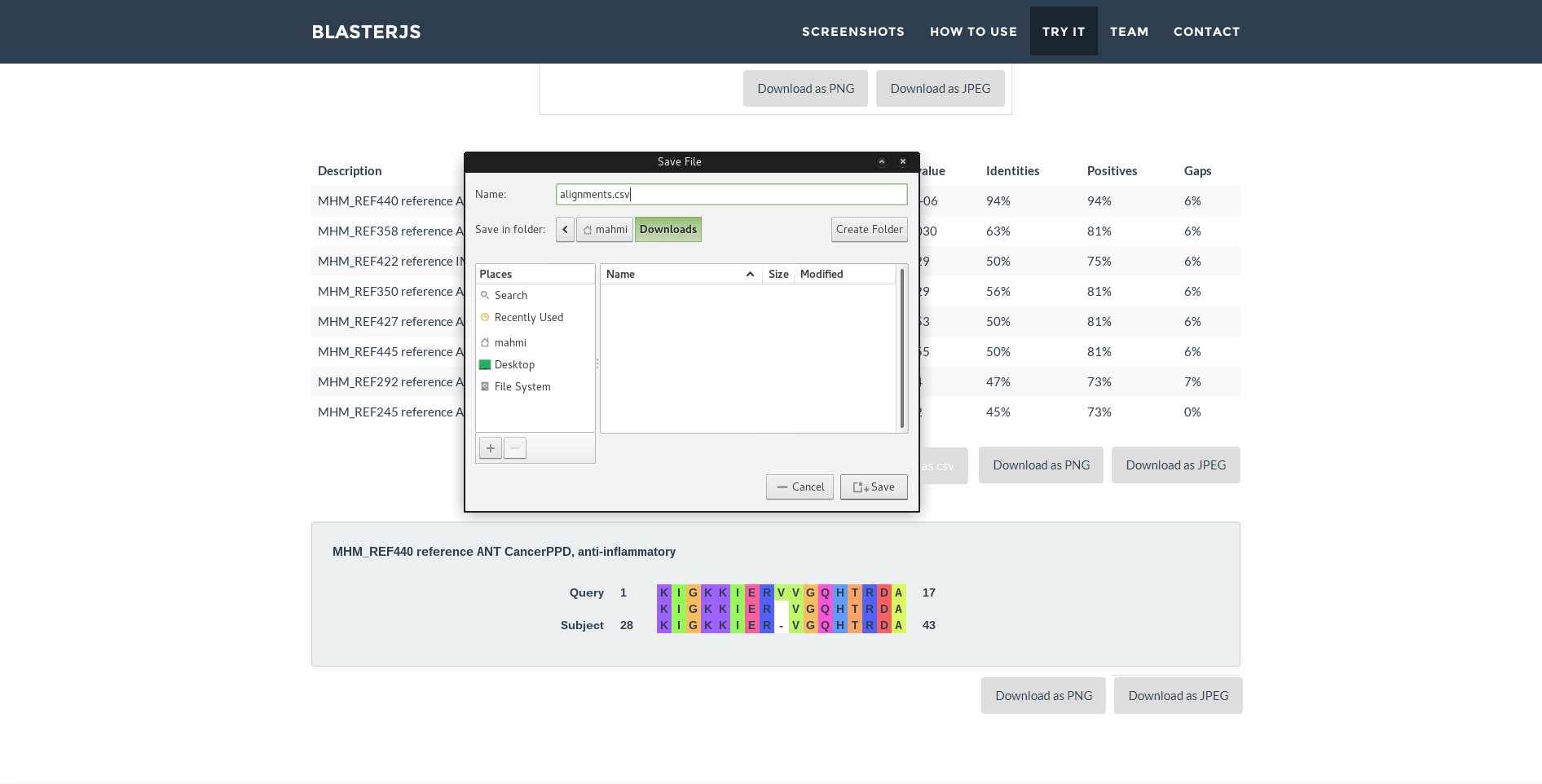Roll up the Save File dialog
Screen dimensions: 1542x784
[x=882, y=162]
